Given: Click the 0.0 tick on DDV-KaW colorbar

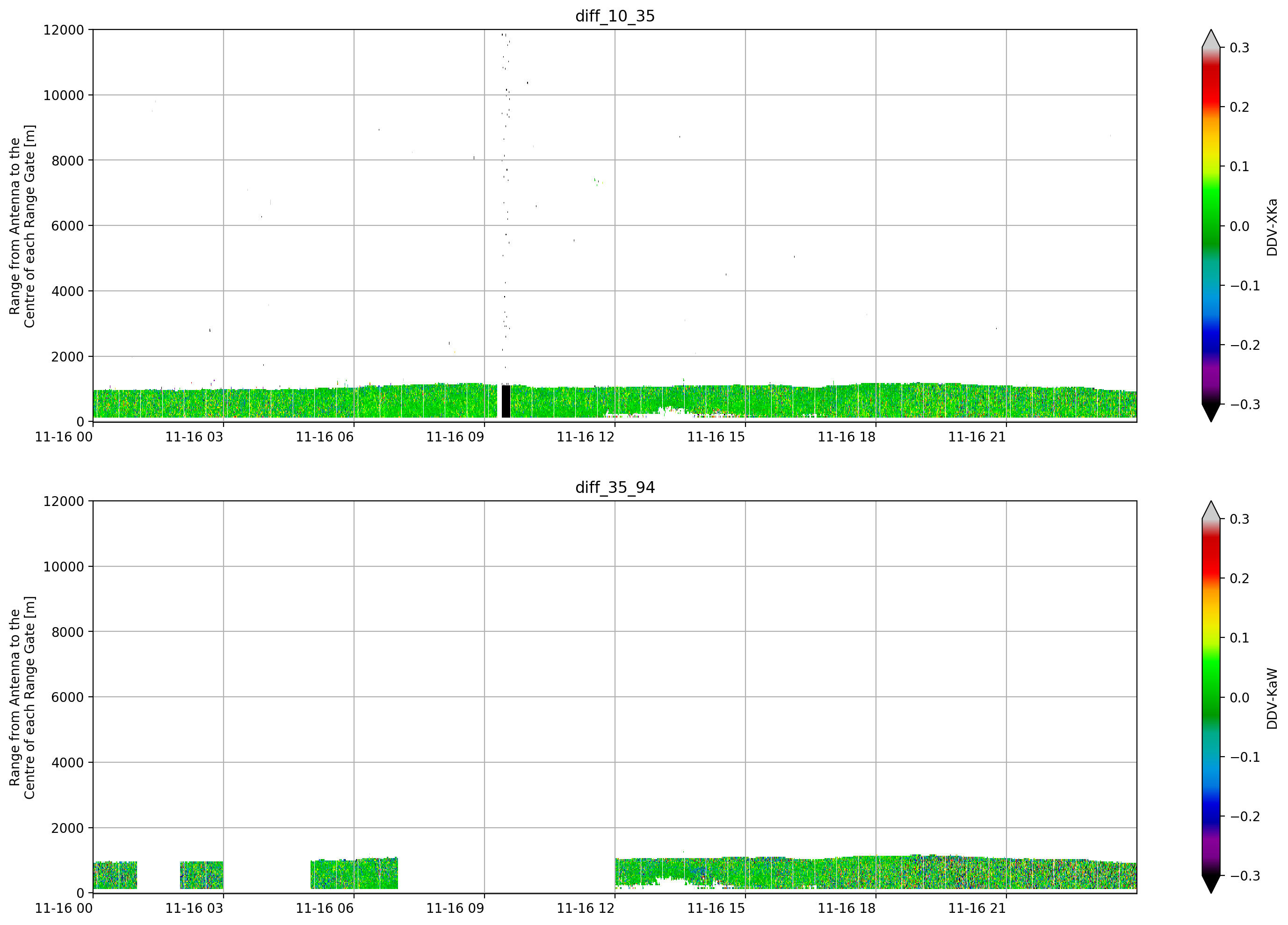Looking at the screenshot, I should tap(1240, 698).
